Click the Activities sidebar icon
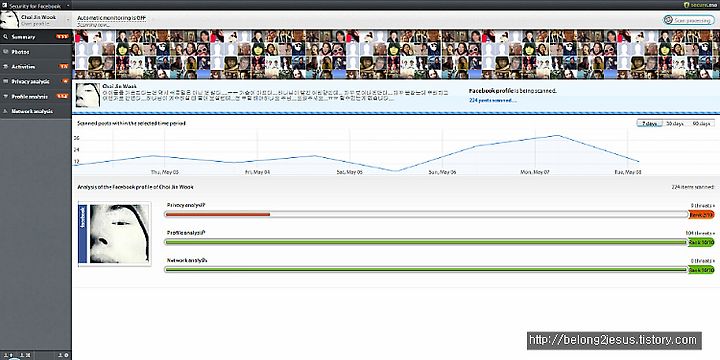Image resolution: width=720 pixels, height=360 pixels. 6,66
